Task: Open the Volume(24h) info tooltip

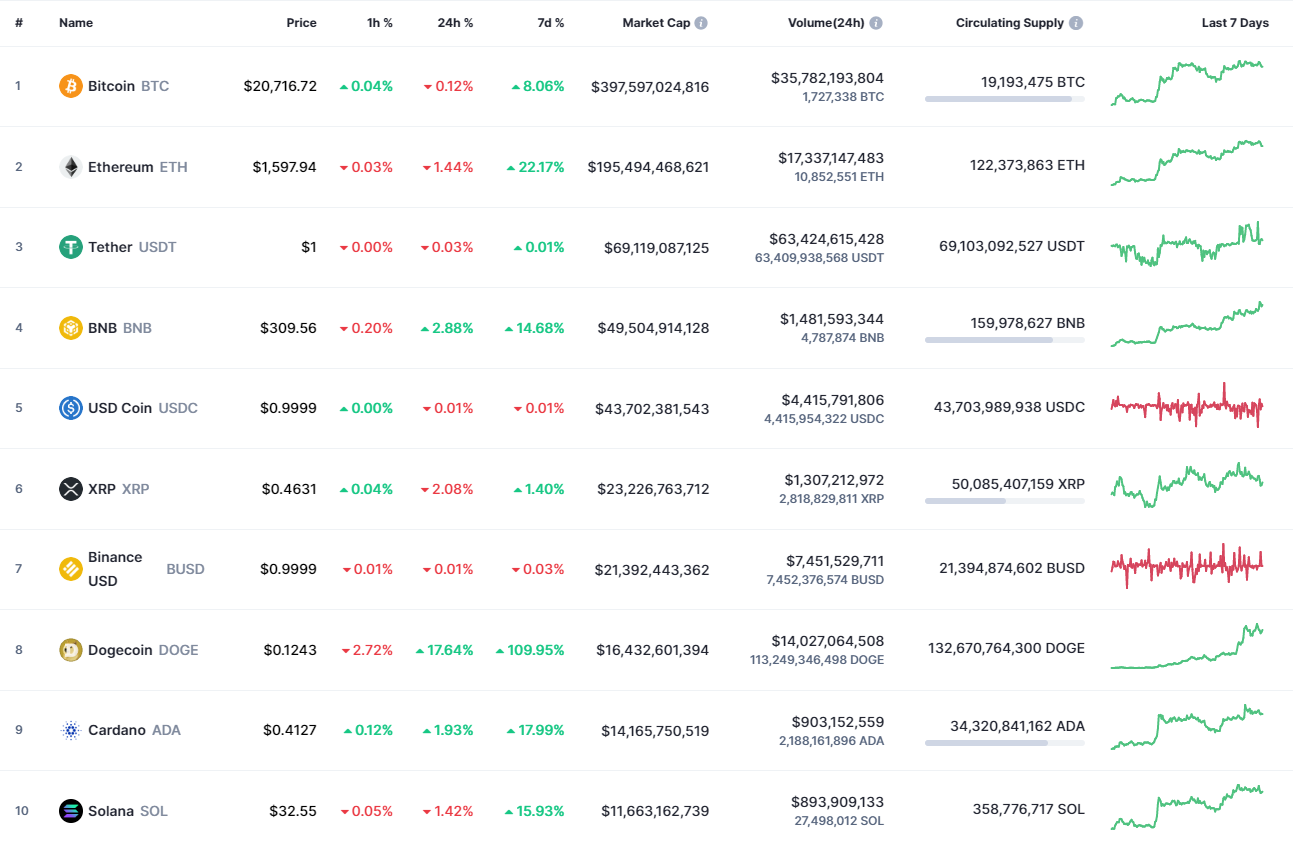Action: click(x=878, y=22)
